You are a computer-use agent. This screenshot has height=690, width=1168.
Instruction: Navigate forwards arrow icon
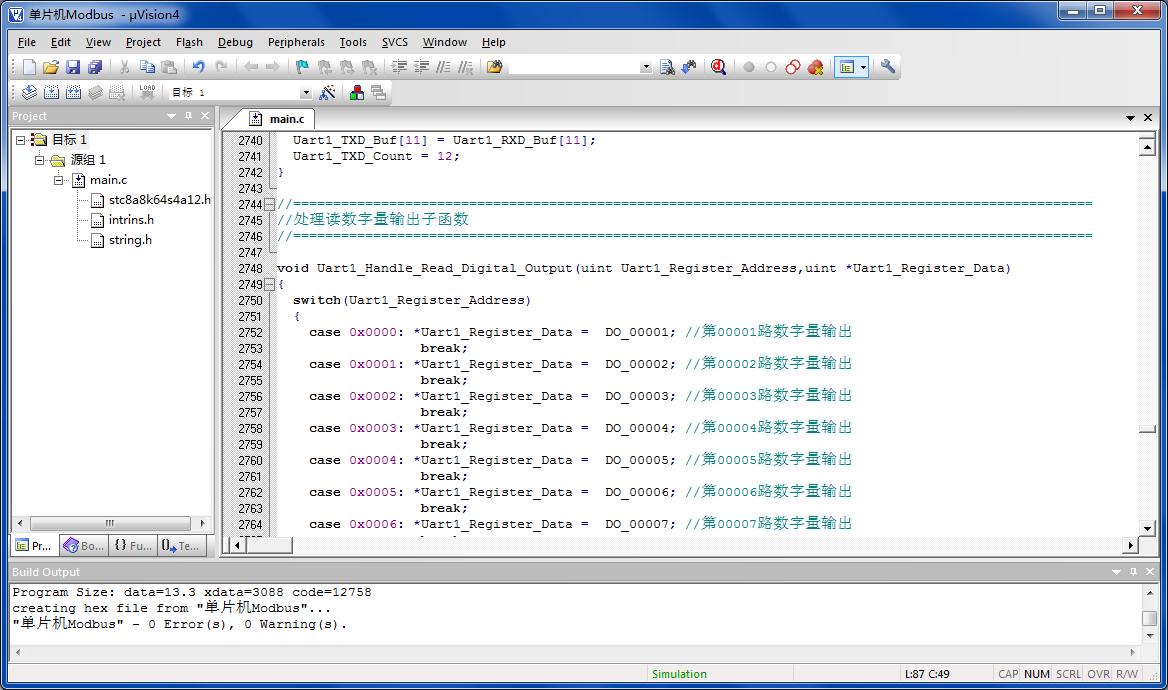click(273, 67)
